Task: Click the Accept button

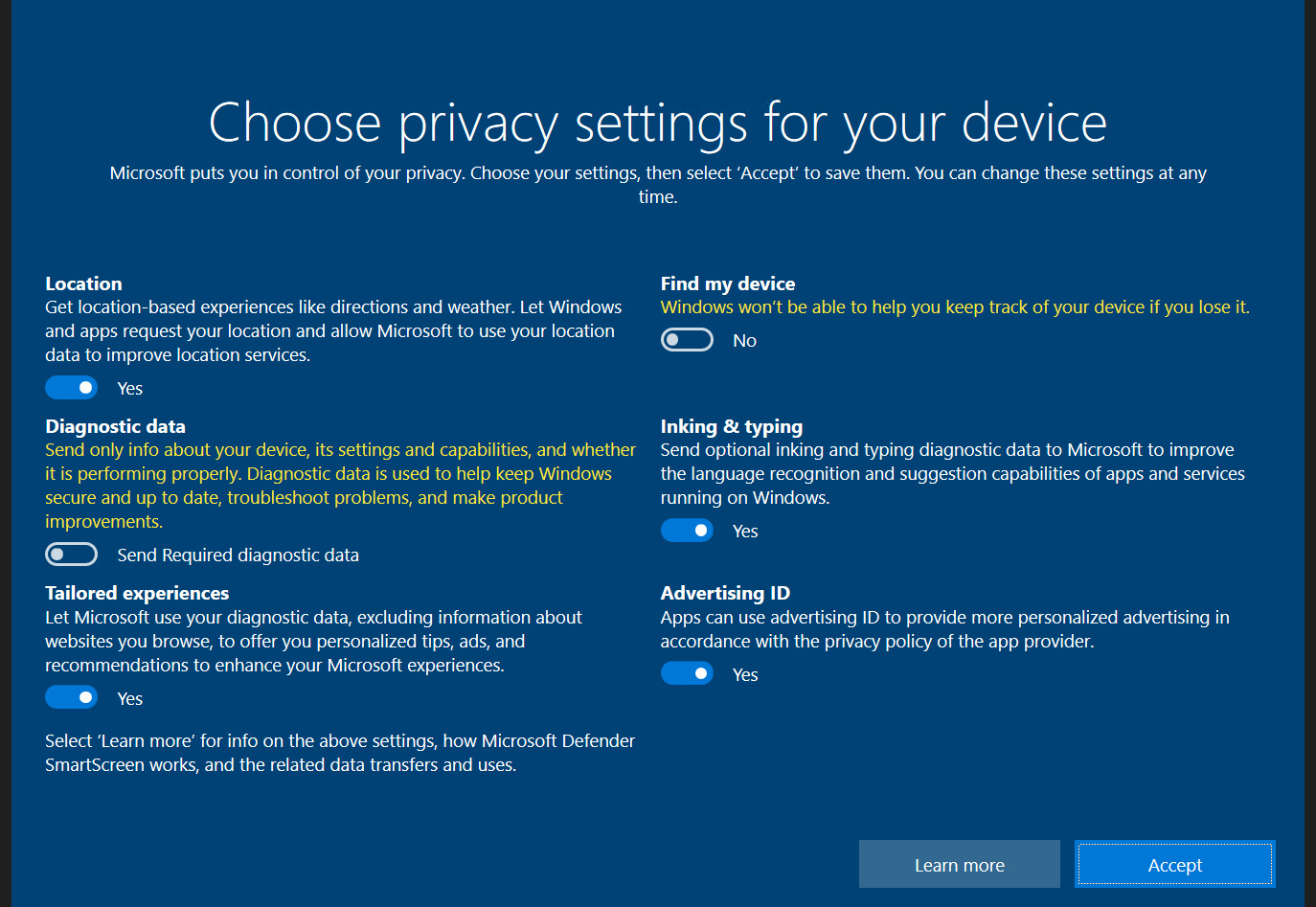Action: (1175, 865)
